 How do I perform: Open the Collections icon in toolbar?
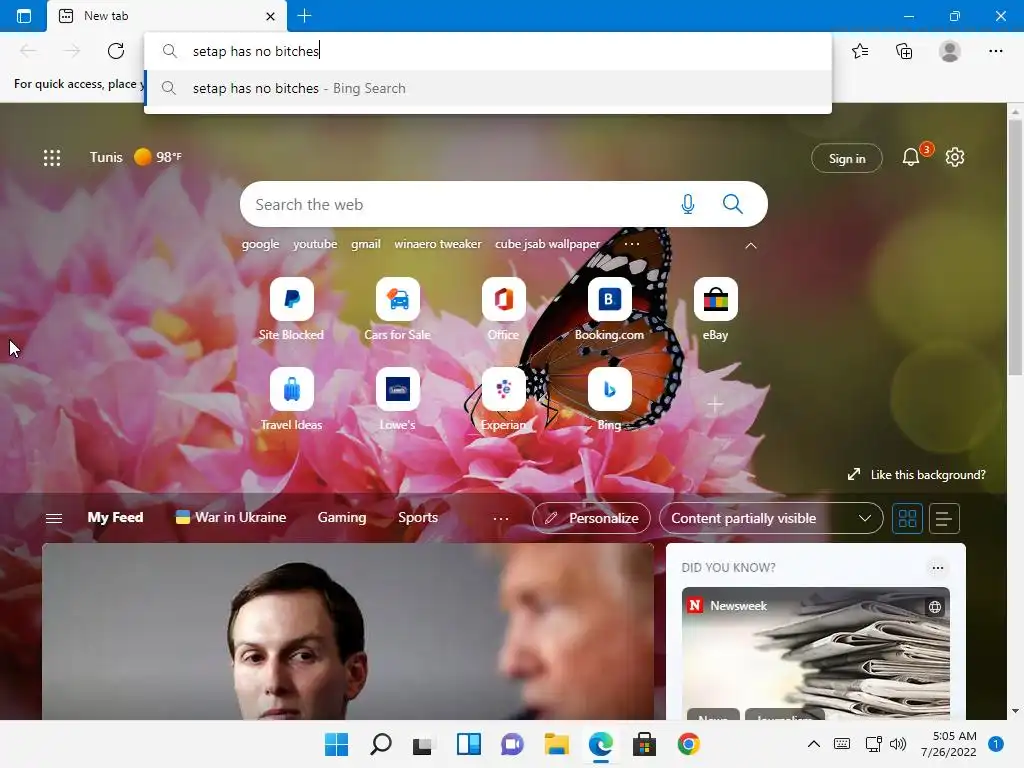tap(904, 51)
